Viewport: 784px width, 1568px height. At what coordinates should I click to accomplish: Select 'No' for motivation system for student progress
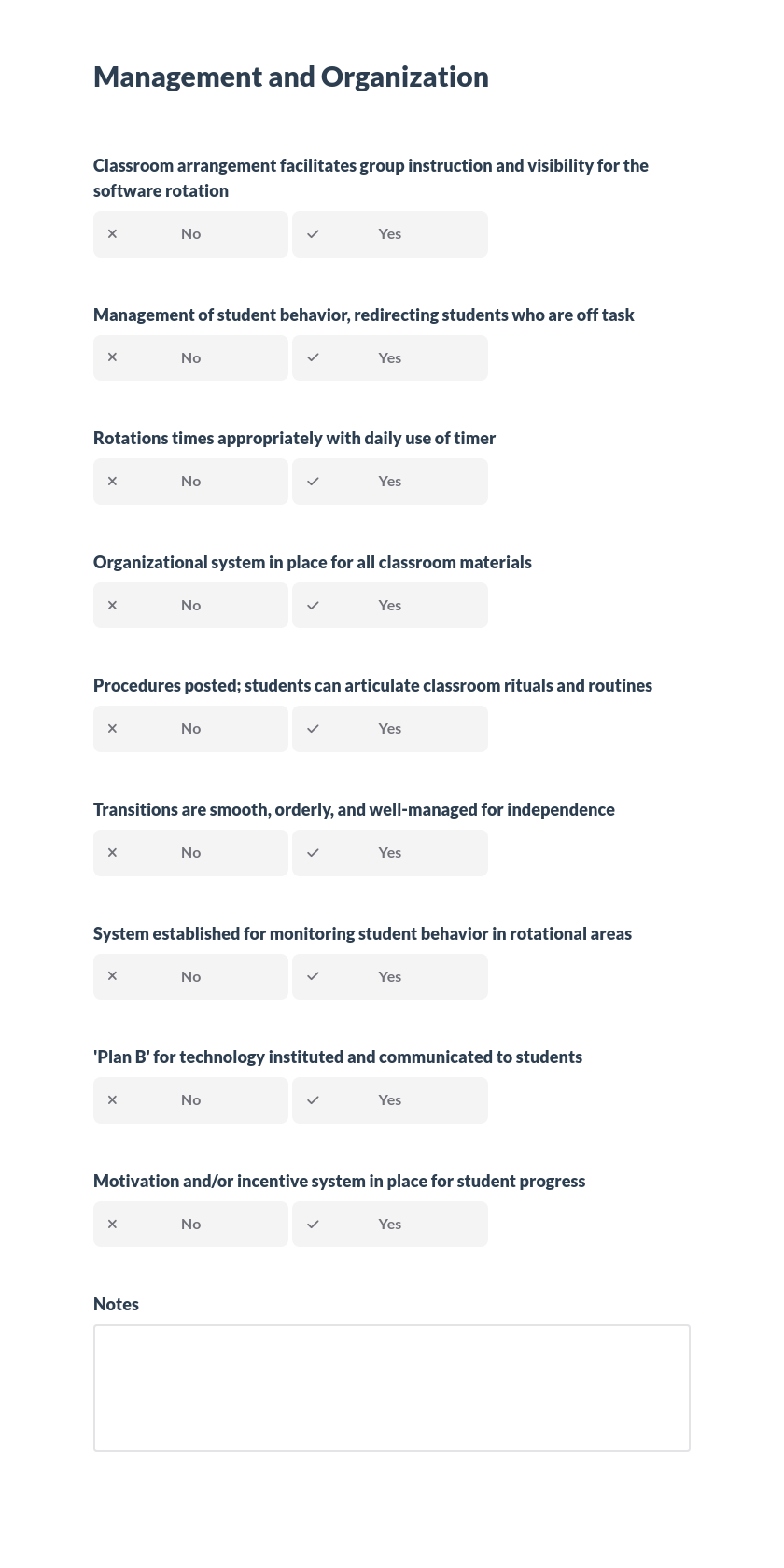(190, 1224)
